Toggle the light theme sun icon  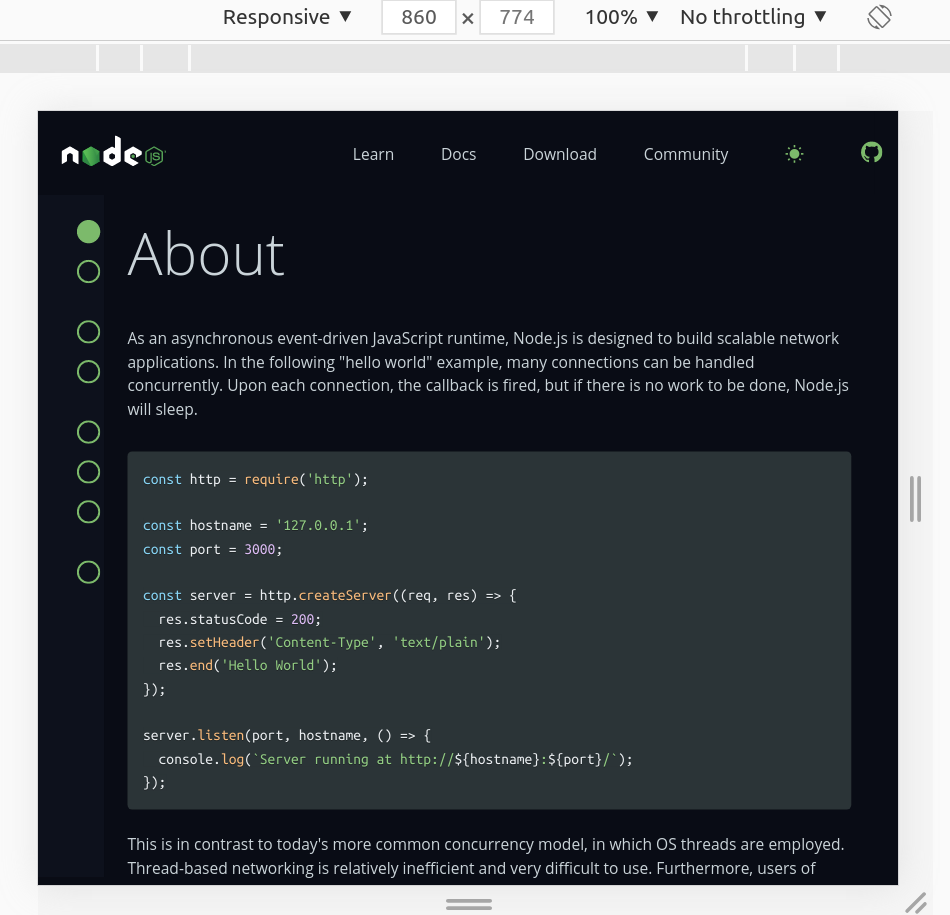click(x=794, y=154)
